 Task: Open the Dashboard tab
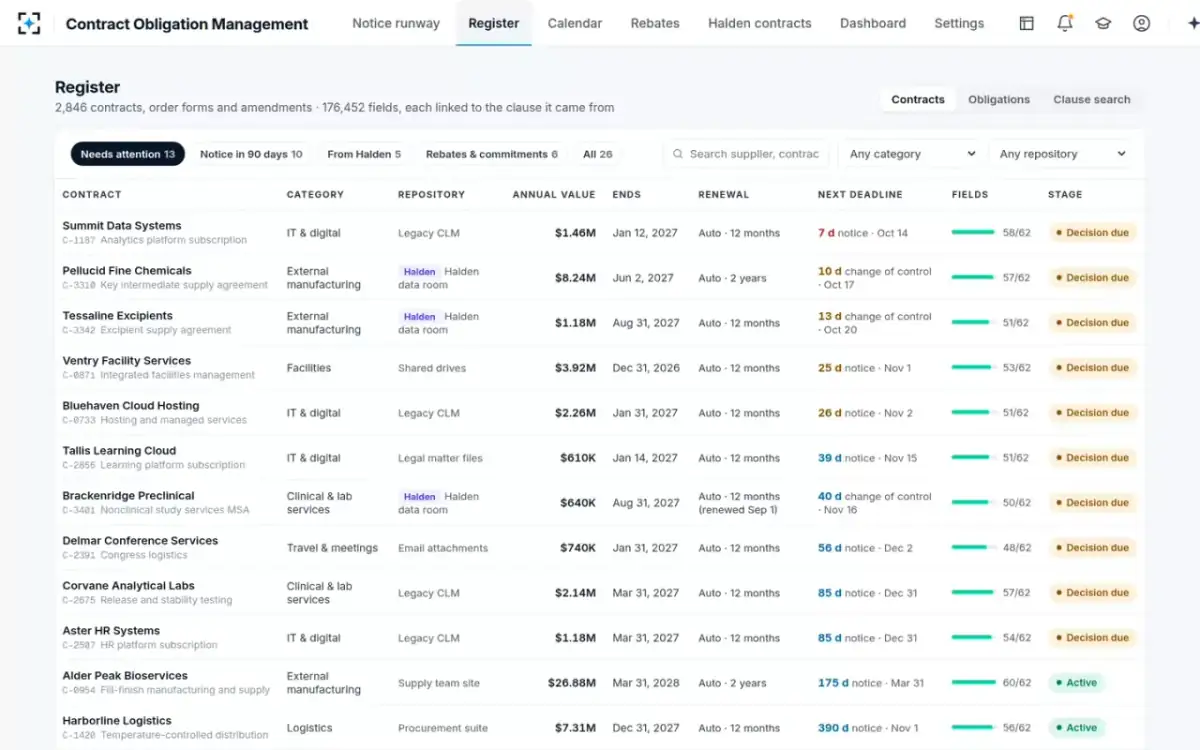coord(873,23)
